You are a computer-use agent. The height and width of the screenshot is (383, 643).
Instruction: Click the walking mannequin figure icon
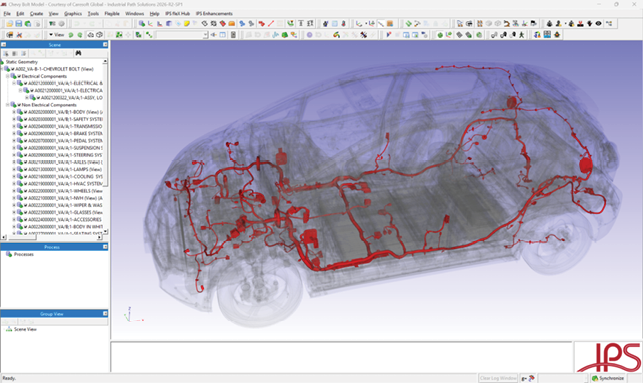tap(521, 34)
